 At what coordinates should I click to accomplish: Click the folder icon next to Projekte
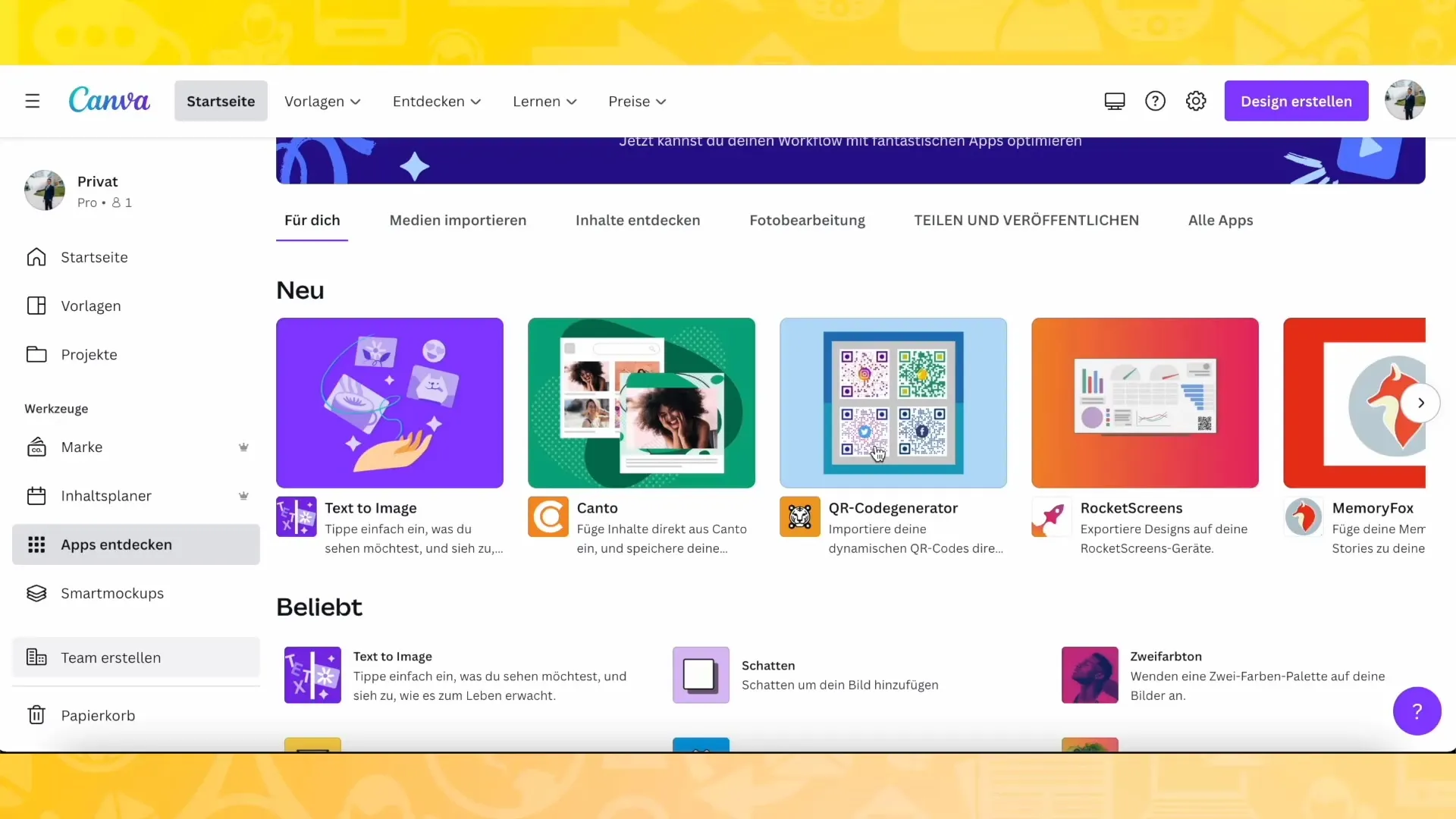(x=36, y=354)
